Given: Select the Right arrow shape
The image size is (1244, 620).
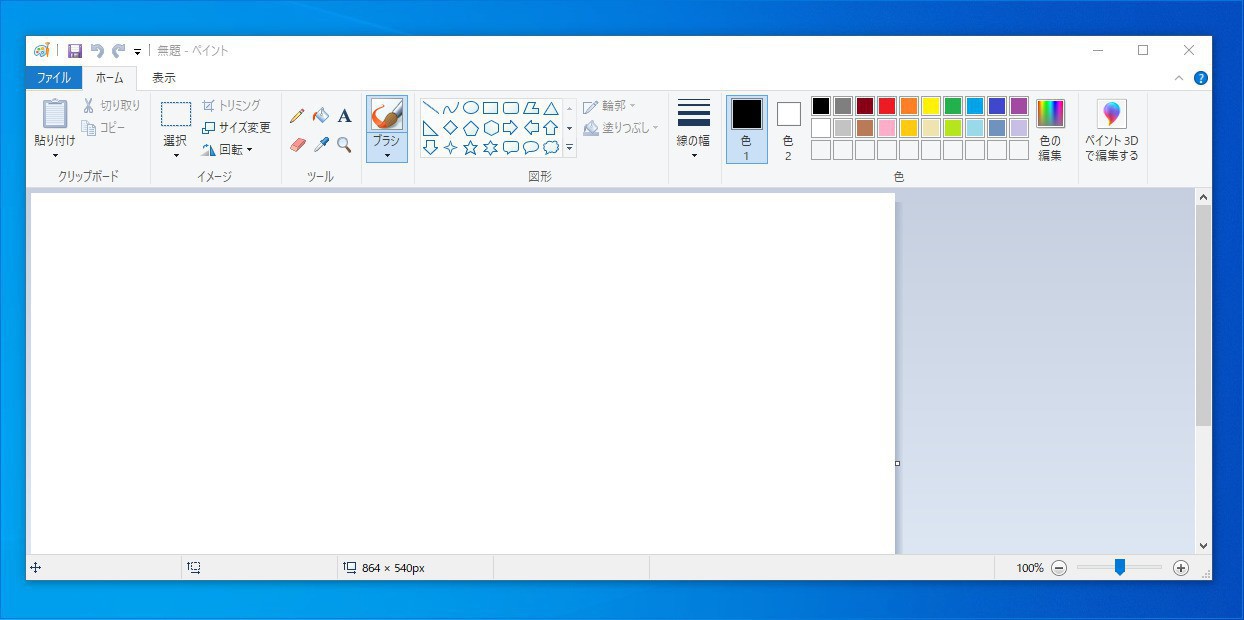Looking at the screenshot, I should pos(510,128).
